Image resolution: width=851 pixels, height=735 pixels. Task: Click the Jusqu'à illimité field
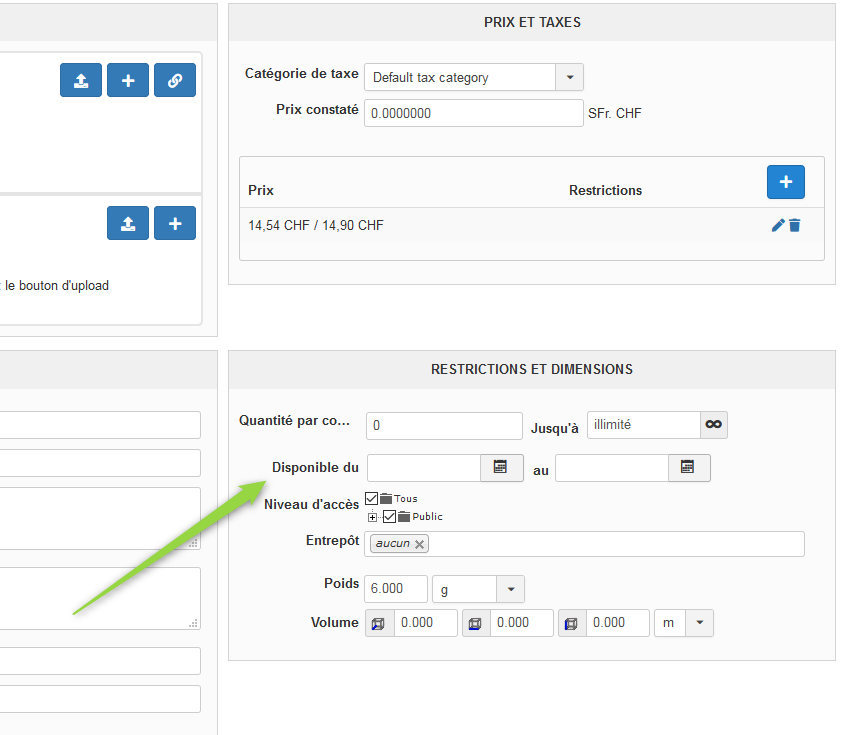click(x=644, y=424)
